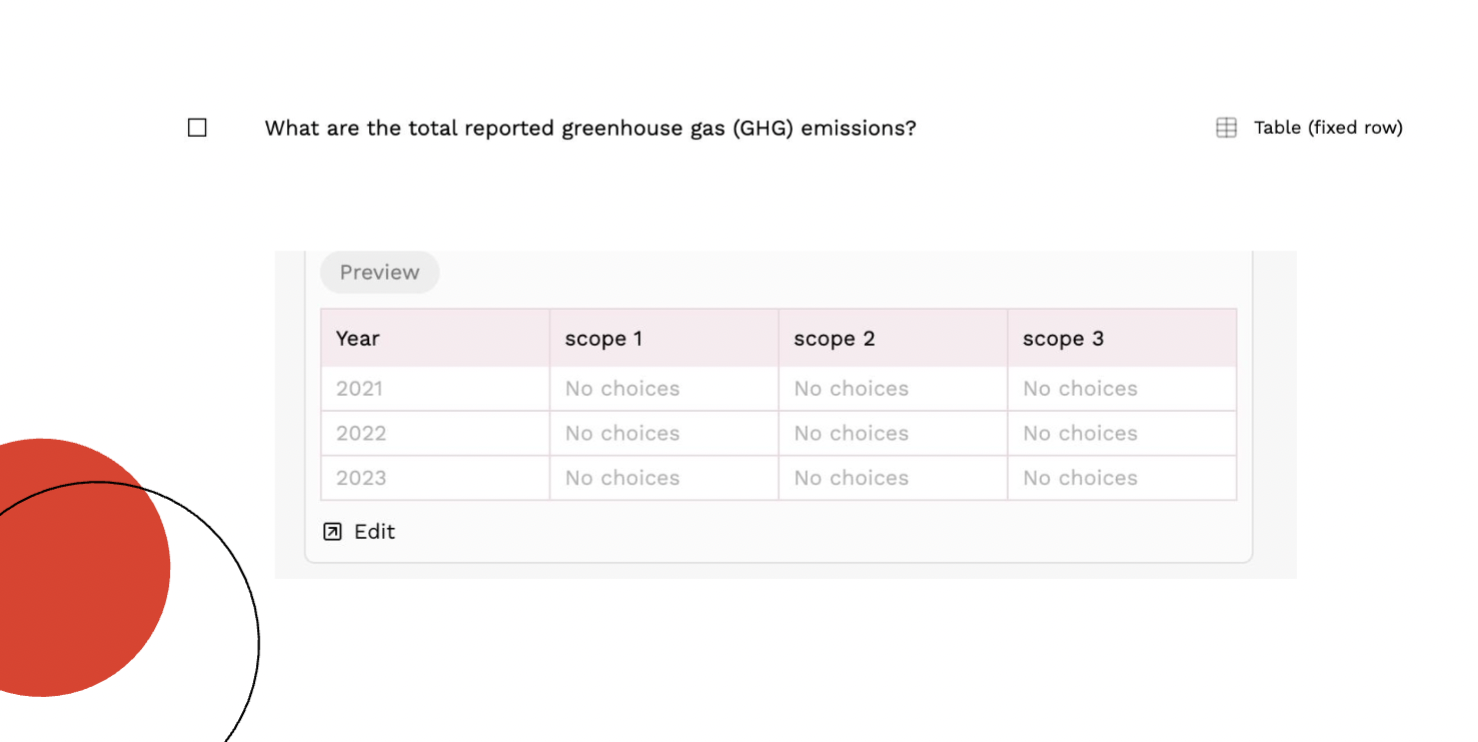Image resolution: width=1478 pixels, height=742 pixels.
Task: Open the scope 2 choices for 2022
Action: coord(851,433)
